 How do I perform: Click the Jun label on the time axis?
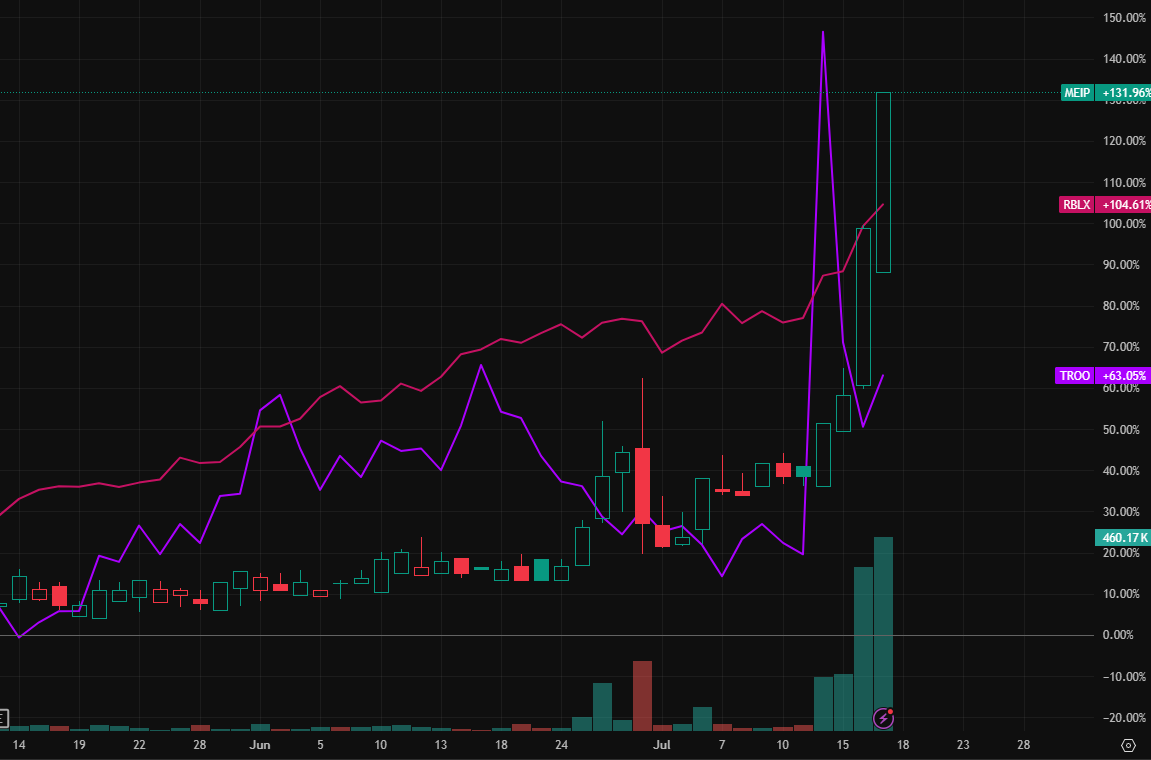click(259, 745)
